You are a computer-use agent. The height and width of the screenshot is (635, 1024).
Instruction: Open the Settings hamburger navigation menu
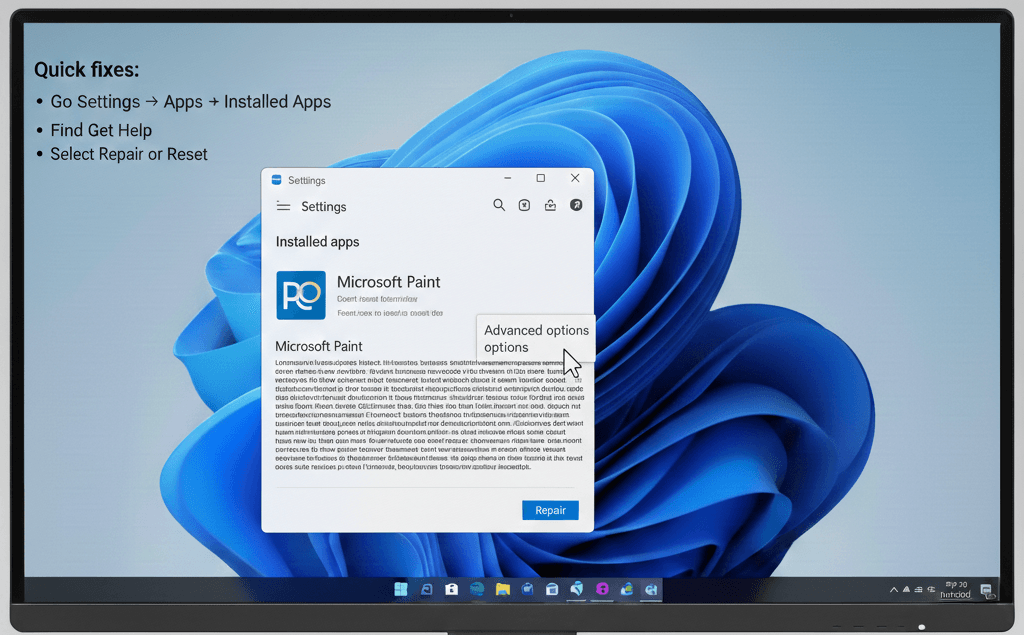[x=283, y=207]
